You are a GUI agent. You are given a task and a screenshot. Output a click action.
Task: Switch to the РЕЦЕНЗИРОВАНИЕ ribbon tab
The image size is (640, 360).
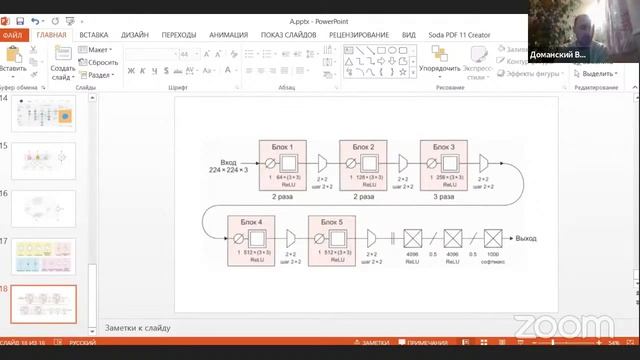359,35
